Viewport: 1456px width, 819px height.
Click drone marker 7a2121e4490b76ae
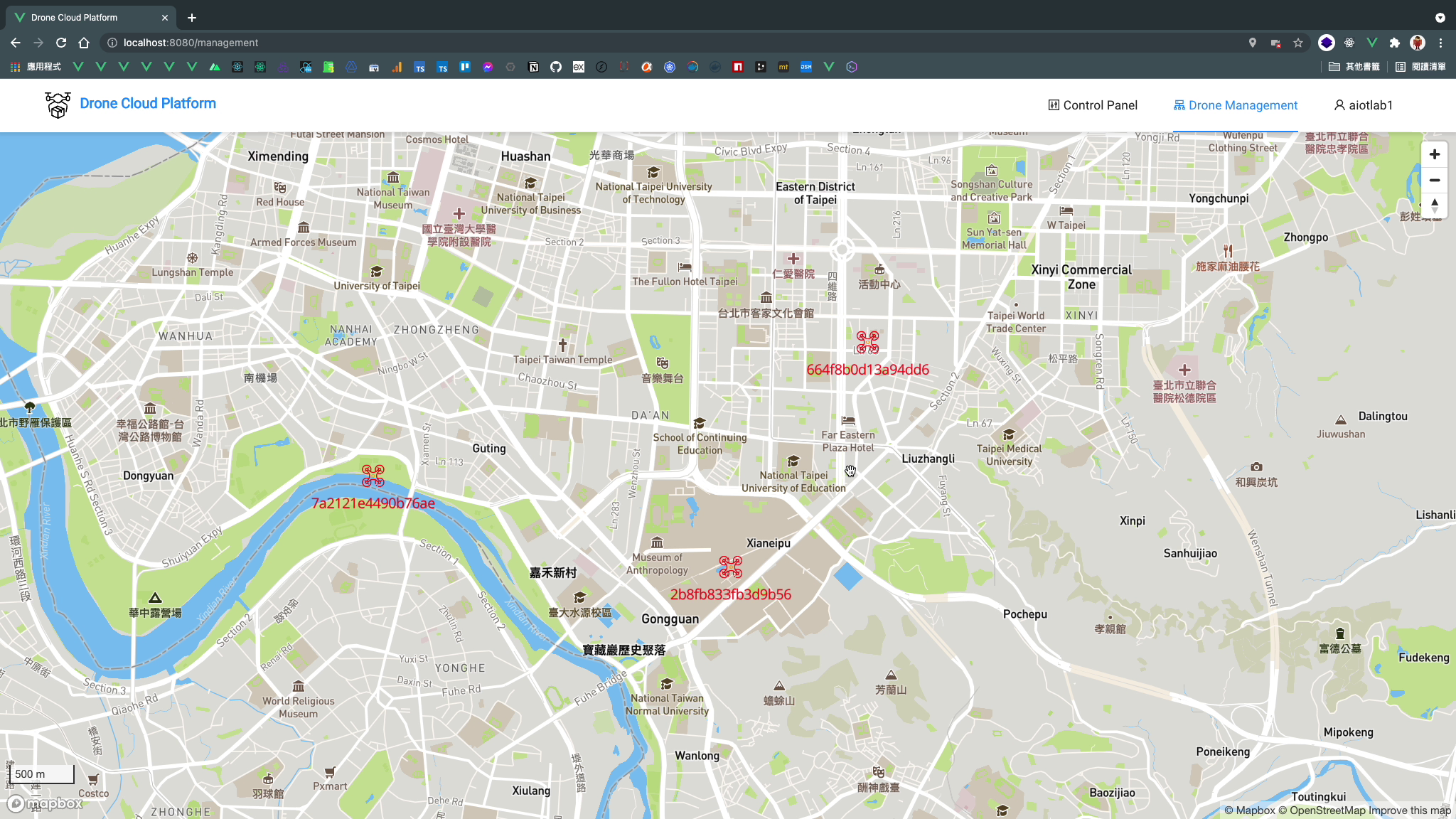(x=373, y=476)
